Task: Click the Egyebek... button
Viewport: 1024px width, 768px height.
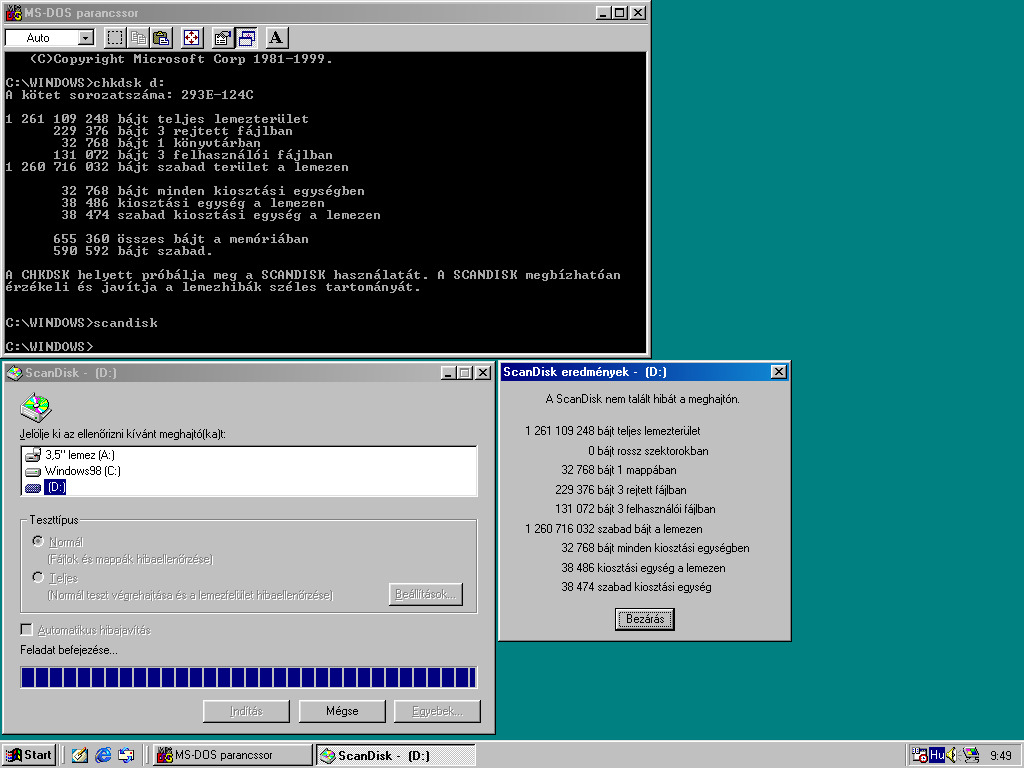Action: point(438,711)
